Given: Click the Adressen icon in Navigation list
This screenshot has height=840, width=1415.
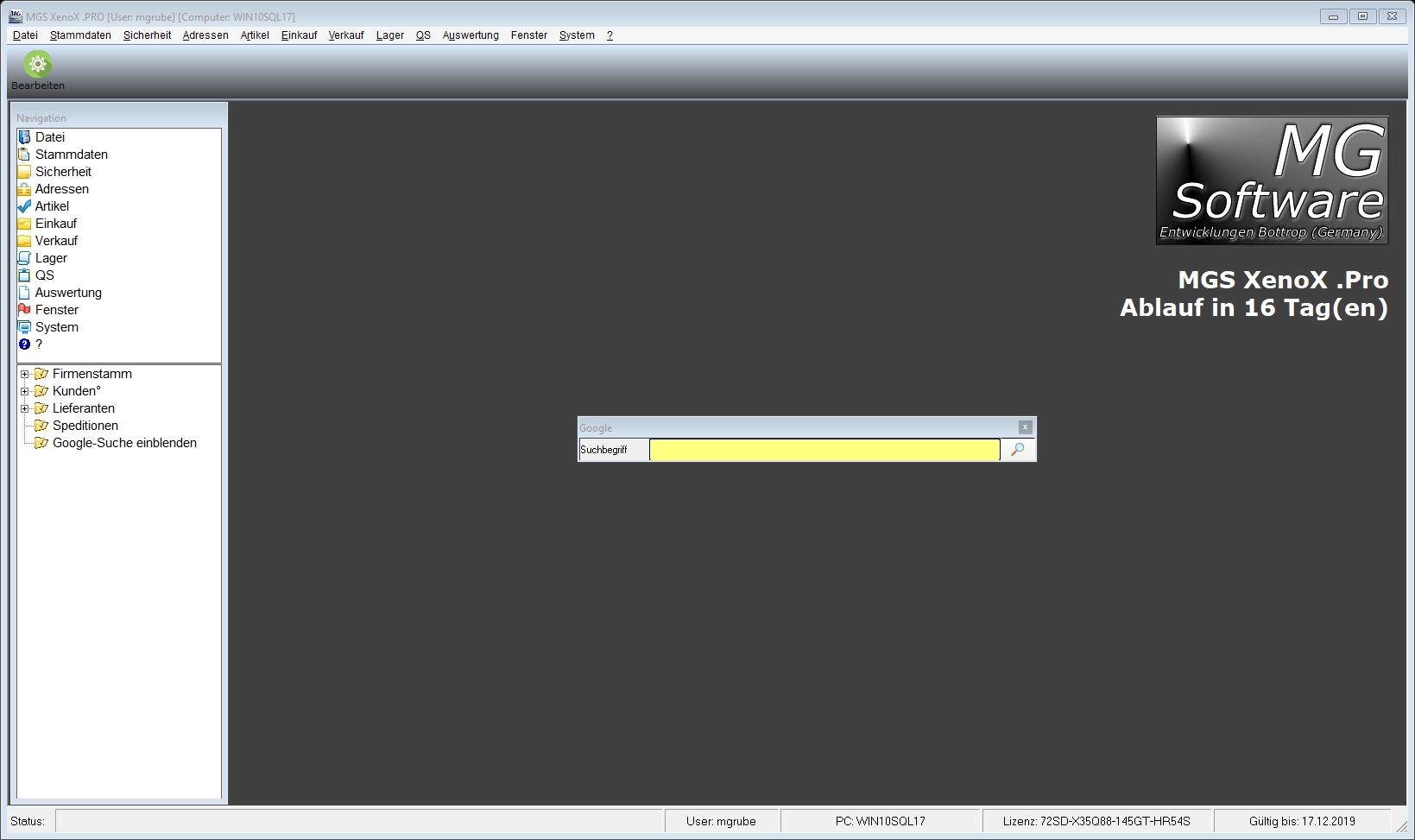Looking at the screenshot, I should [x=24, y=189].
